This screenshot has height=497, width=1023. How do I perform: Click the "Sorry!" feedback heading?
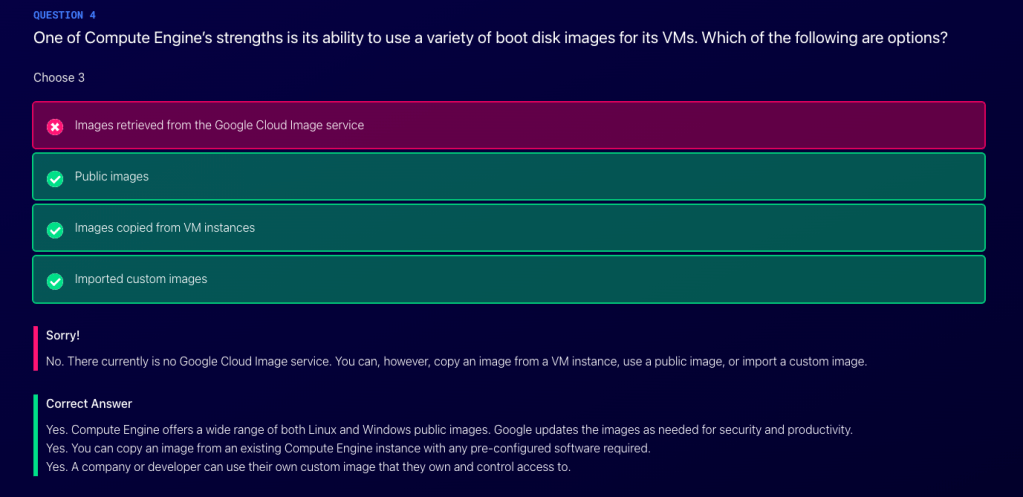pos(62,335)
